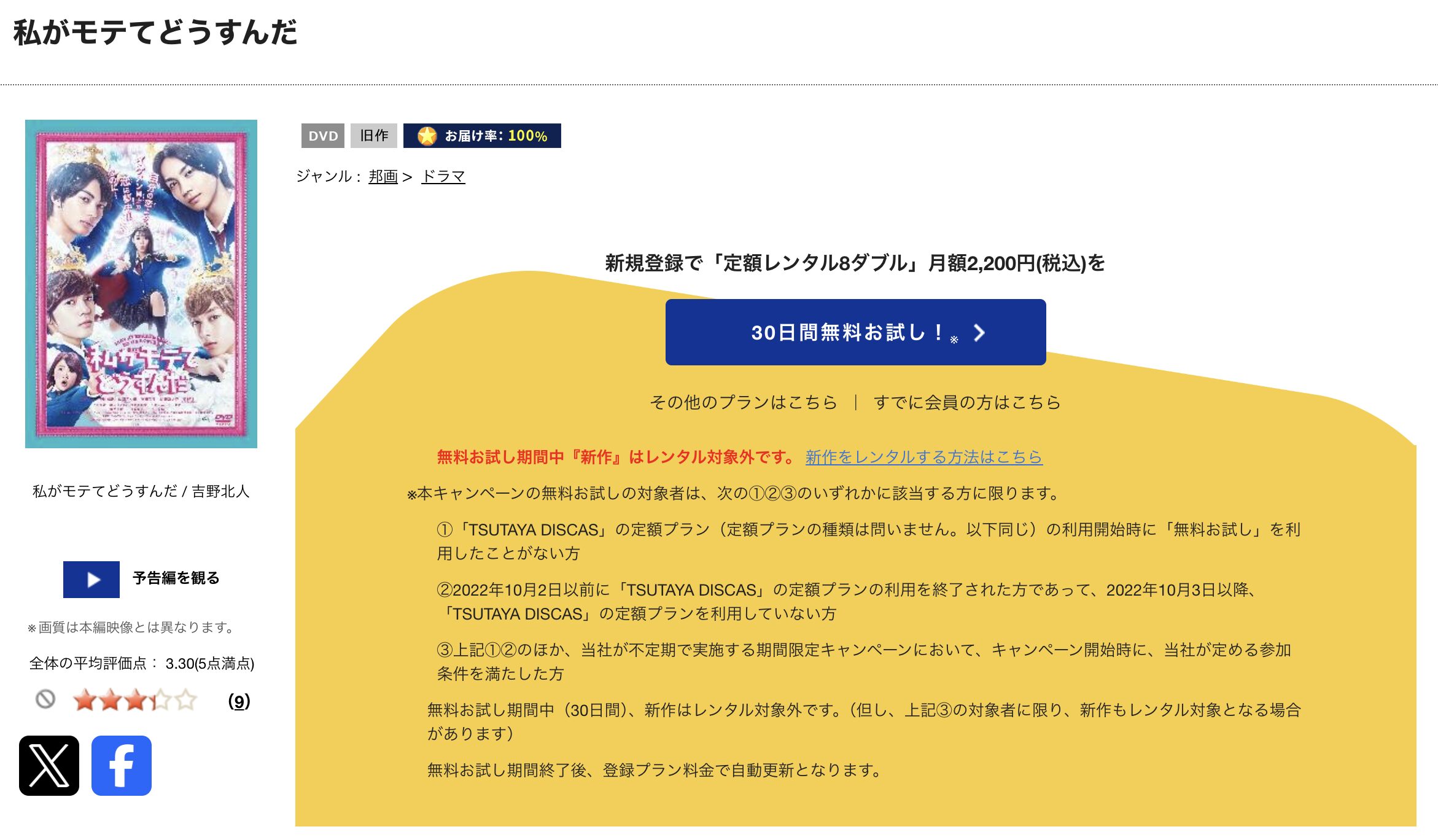Open 新作をレンタルする方法はこちら link

pyautogui.click(x=924, y=457)
